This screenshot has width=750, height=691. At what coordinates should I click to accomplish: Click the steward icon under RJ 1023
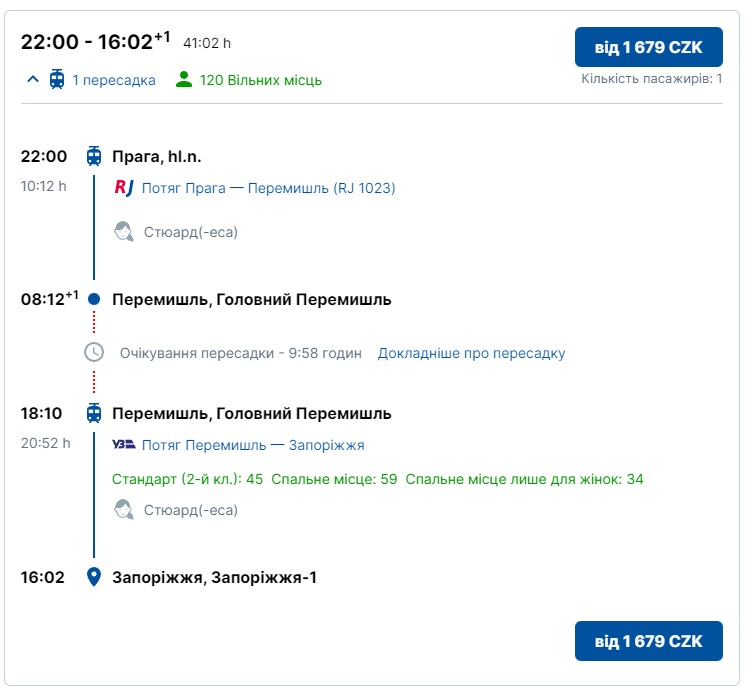click(x=125, y=232)
